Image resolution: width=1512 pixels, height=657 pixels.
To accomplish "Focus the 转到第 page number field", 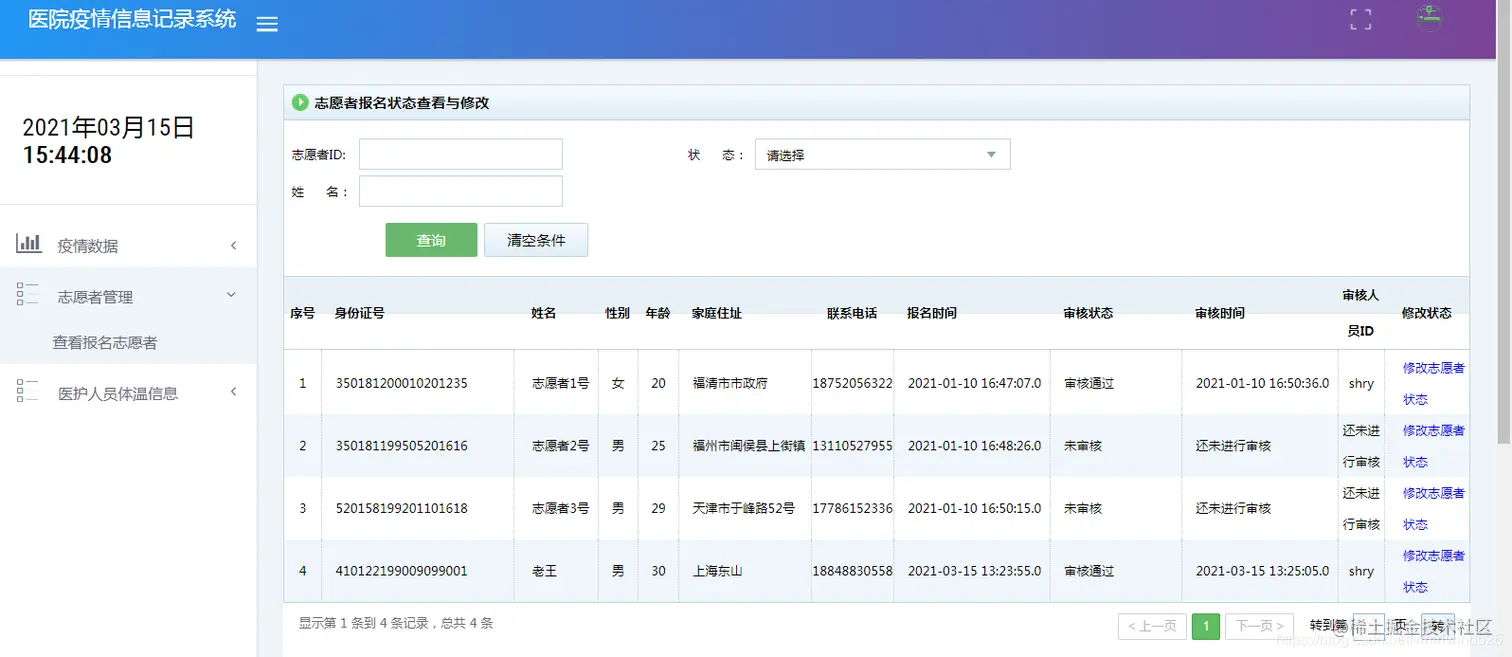I will (1368, 626).
